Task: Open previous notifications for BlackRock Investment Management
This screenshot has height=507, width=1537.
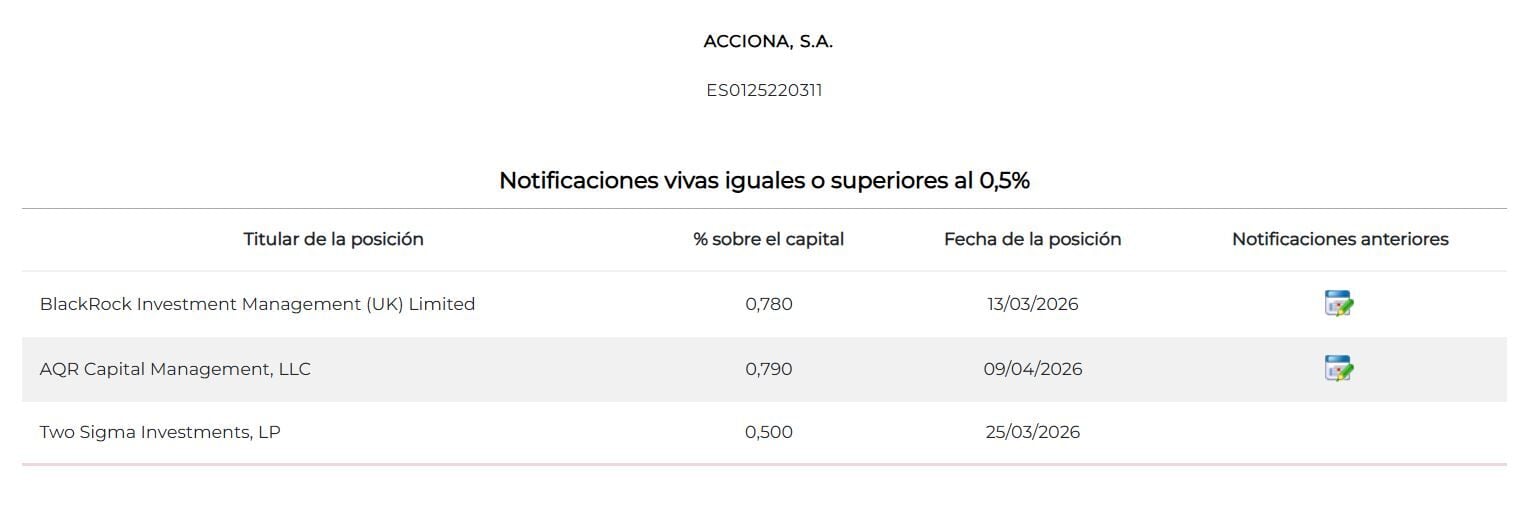Action: (1338, 304)
